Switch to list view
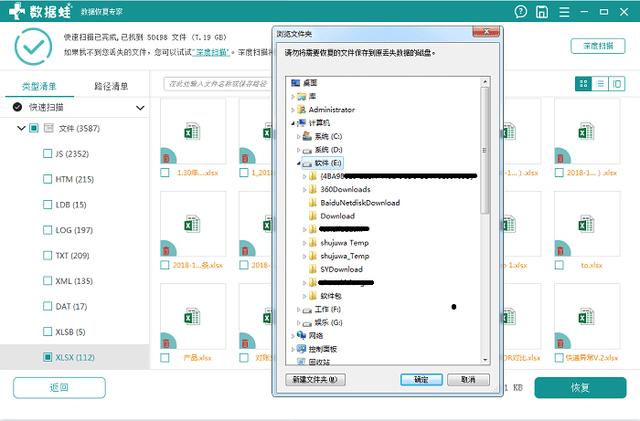This screenshot has height=421, width=640. (x=600, y=84)
